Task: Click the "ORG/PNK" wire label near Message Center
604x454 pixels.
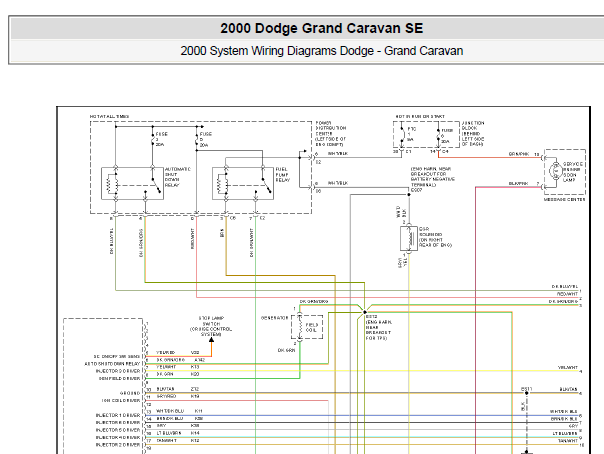Action: click(518, 154)
